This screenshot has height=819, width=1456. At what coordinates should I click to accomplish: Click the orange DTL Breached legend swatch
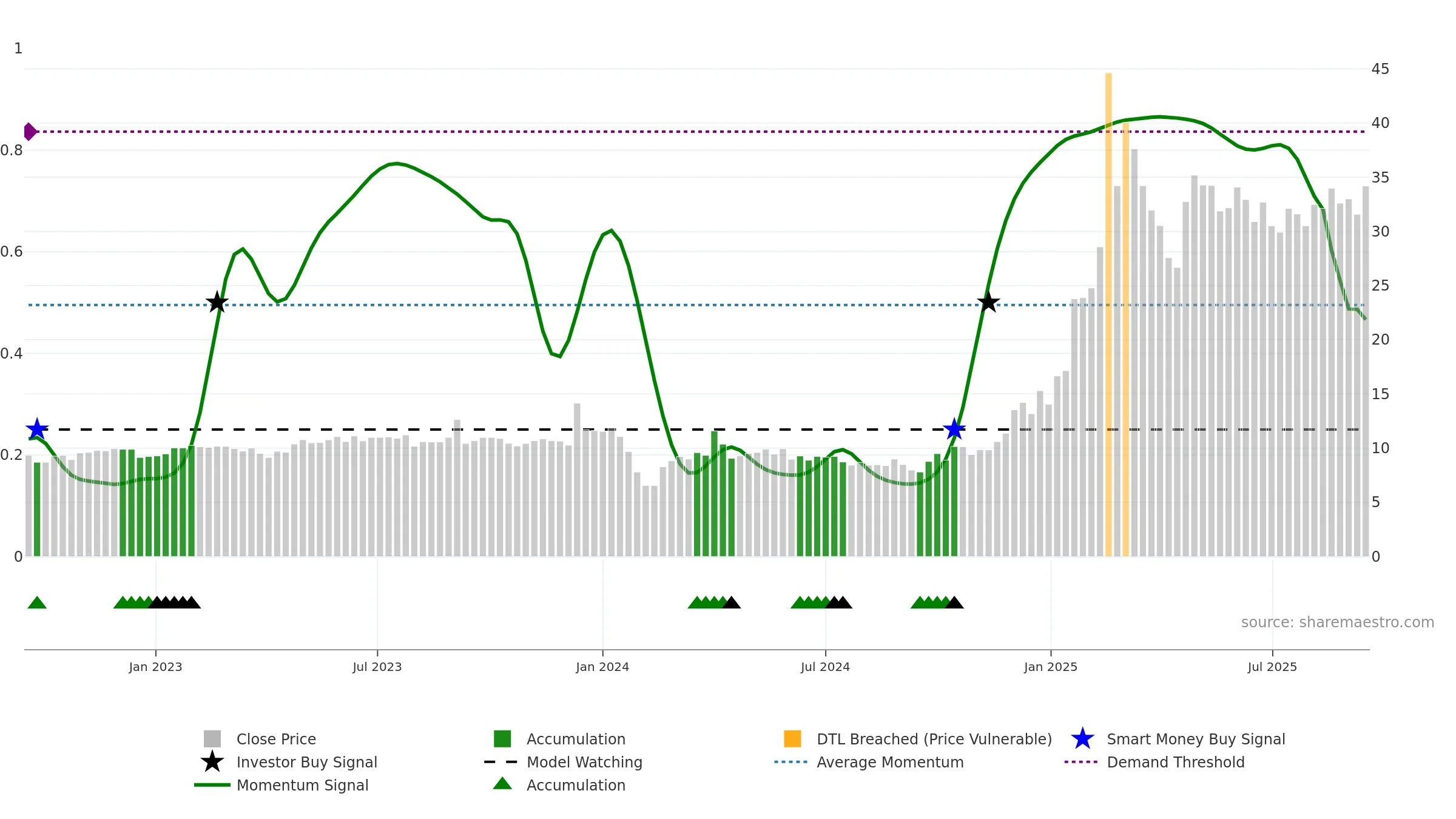click(792, 738)
